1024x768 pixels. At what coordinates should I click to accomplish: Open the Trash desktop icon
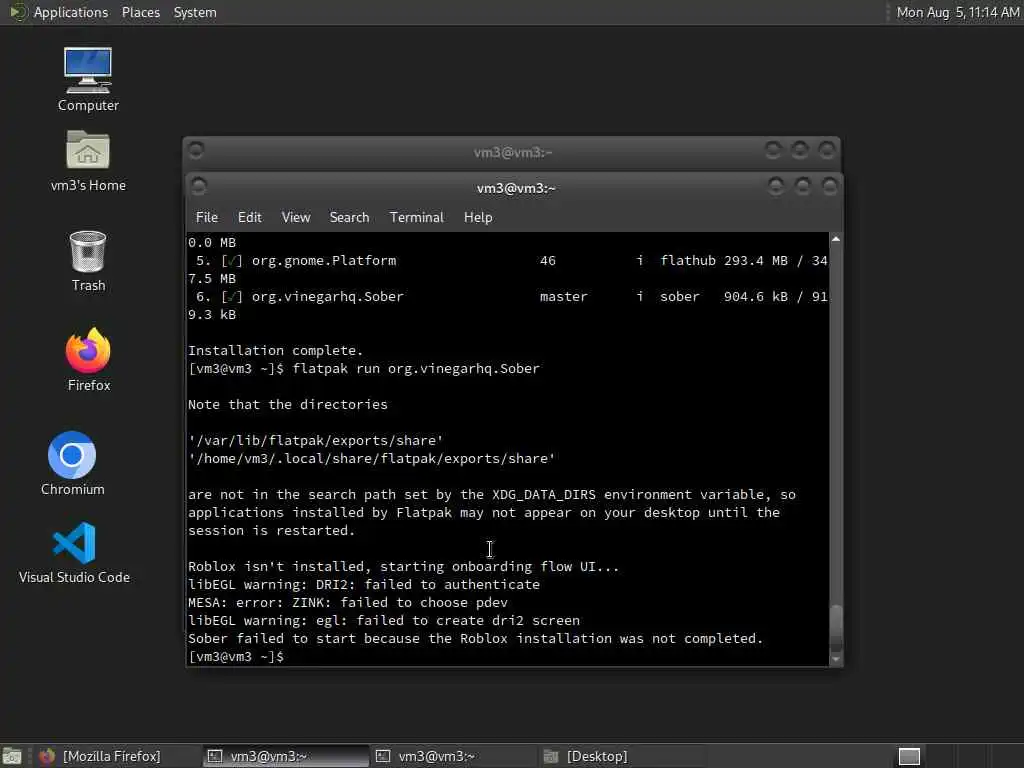[88, 261]
